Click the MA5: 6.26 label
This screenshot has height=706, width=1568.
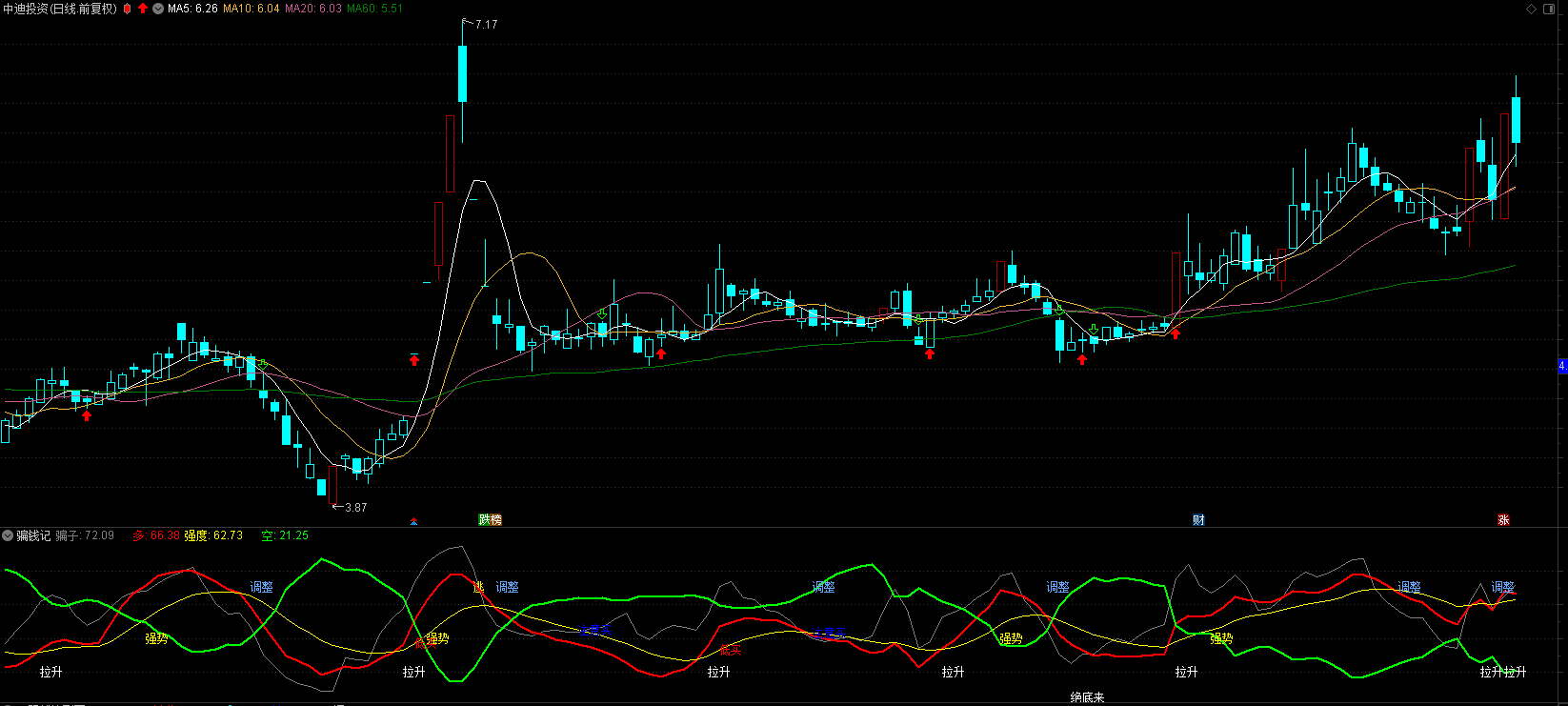[x=192, y=9]
